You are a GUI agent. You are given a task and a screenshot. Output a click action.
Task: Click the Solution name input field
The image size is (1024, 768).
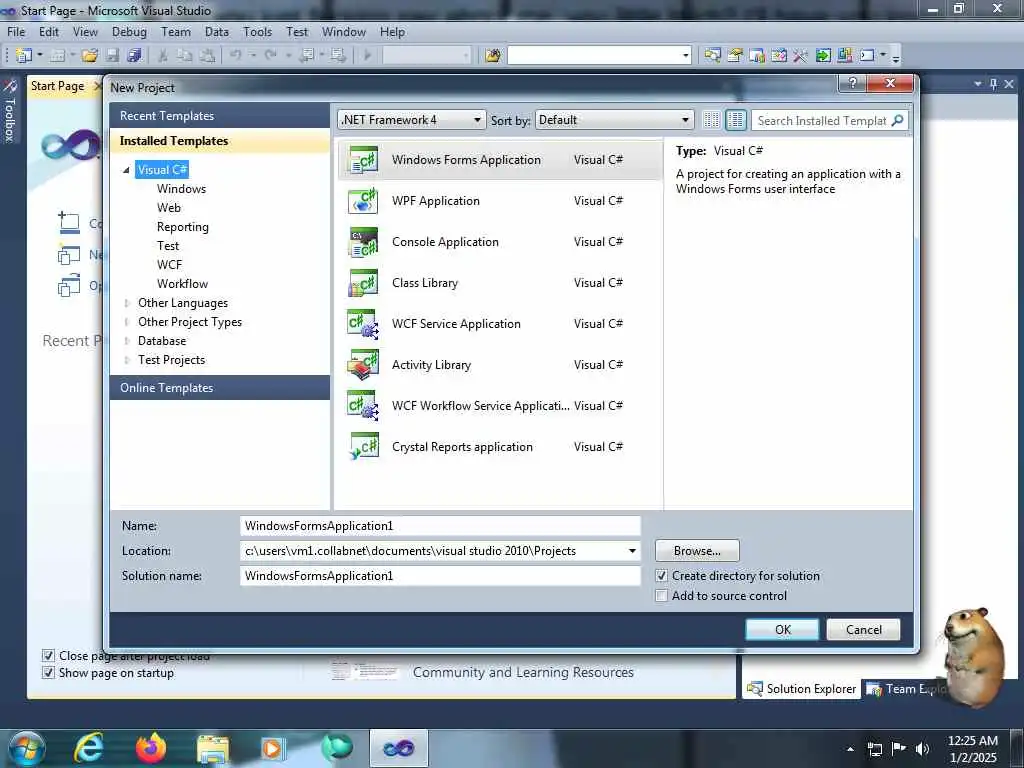coord(440,575)
